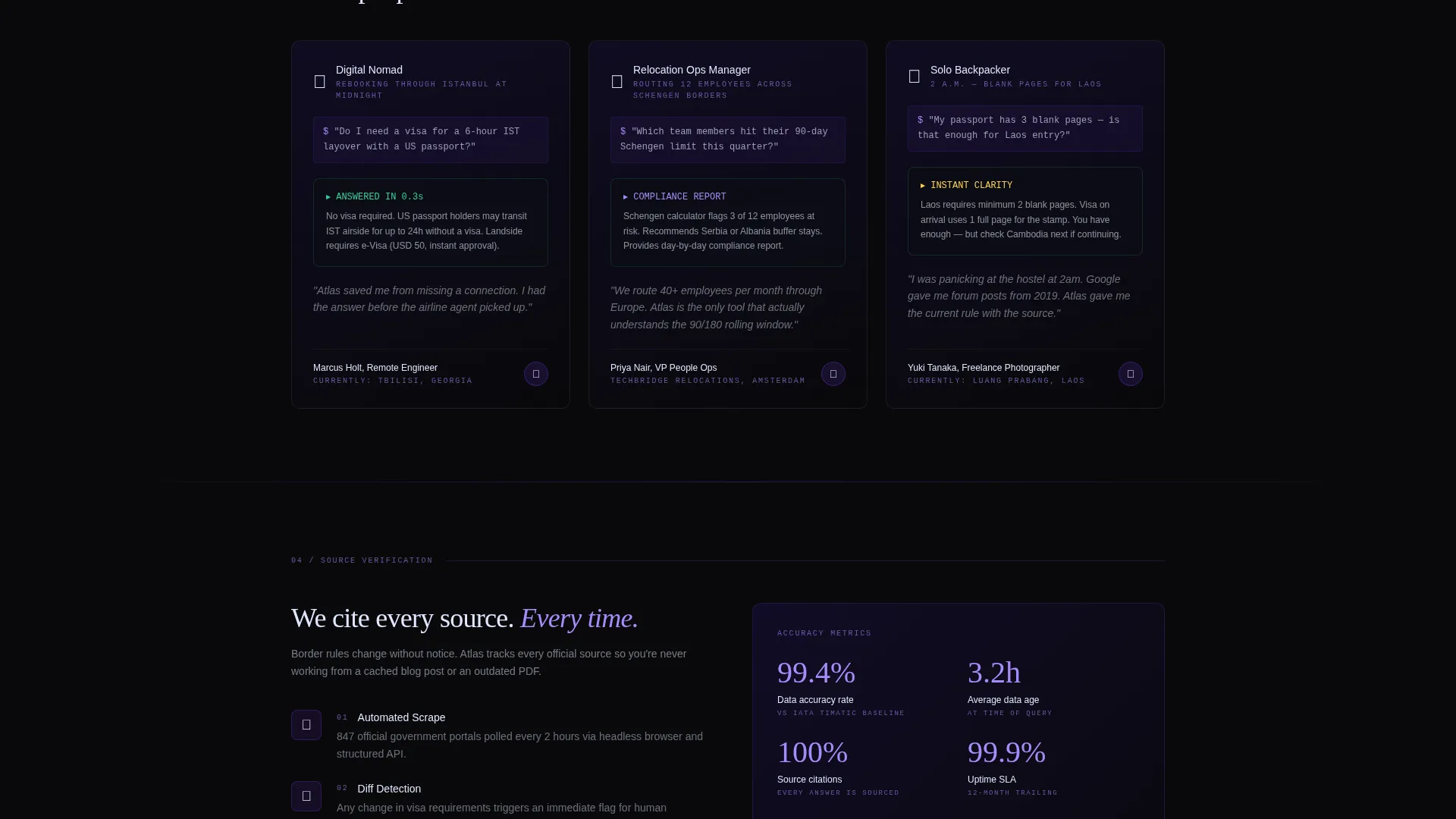Viewport: 1456px width, 819px height.
Task: Click the 99.4% data accuracy metric
Action: click(841, 688)
